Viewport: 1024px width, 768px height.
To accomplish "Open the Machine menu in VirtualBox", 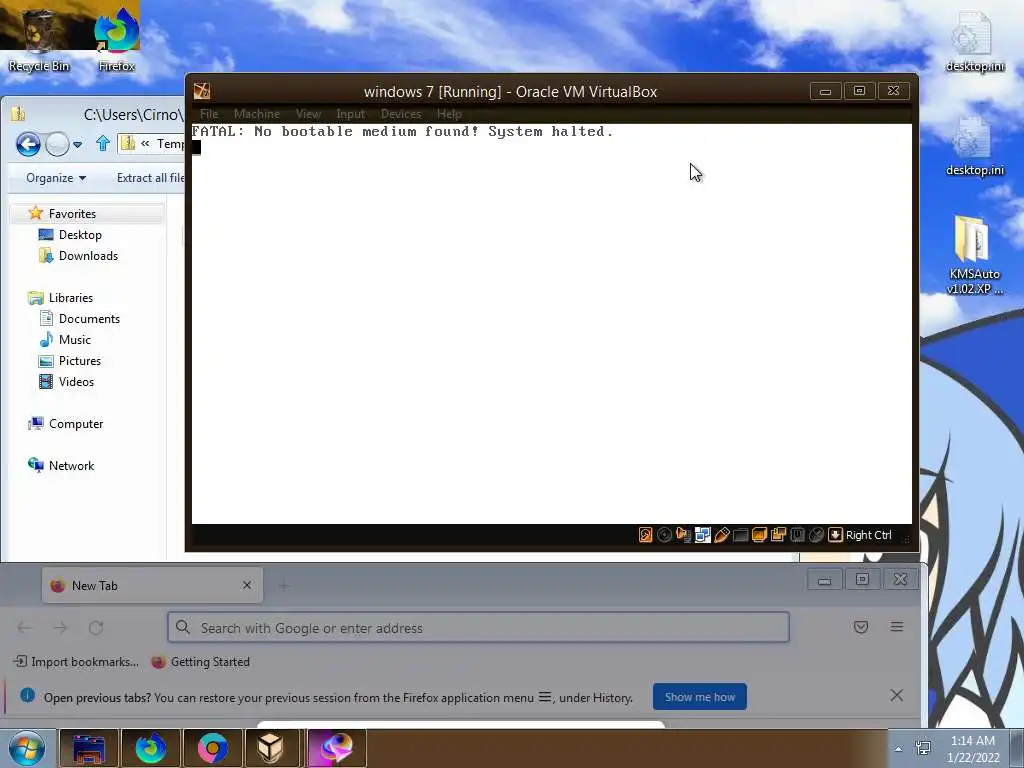I will (x=257, y=114).
